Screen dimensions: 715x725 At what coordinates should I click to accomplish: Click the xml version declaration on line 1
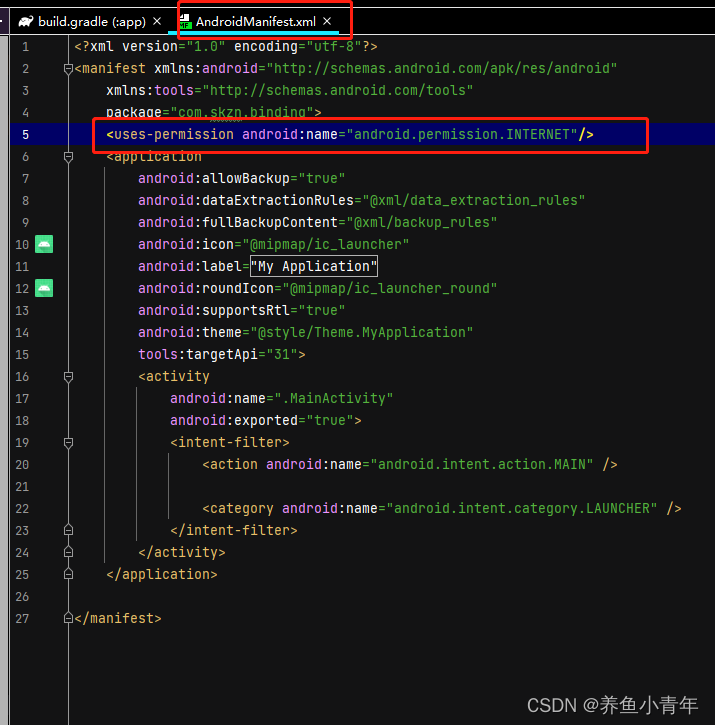[x=226, y=47]
